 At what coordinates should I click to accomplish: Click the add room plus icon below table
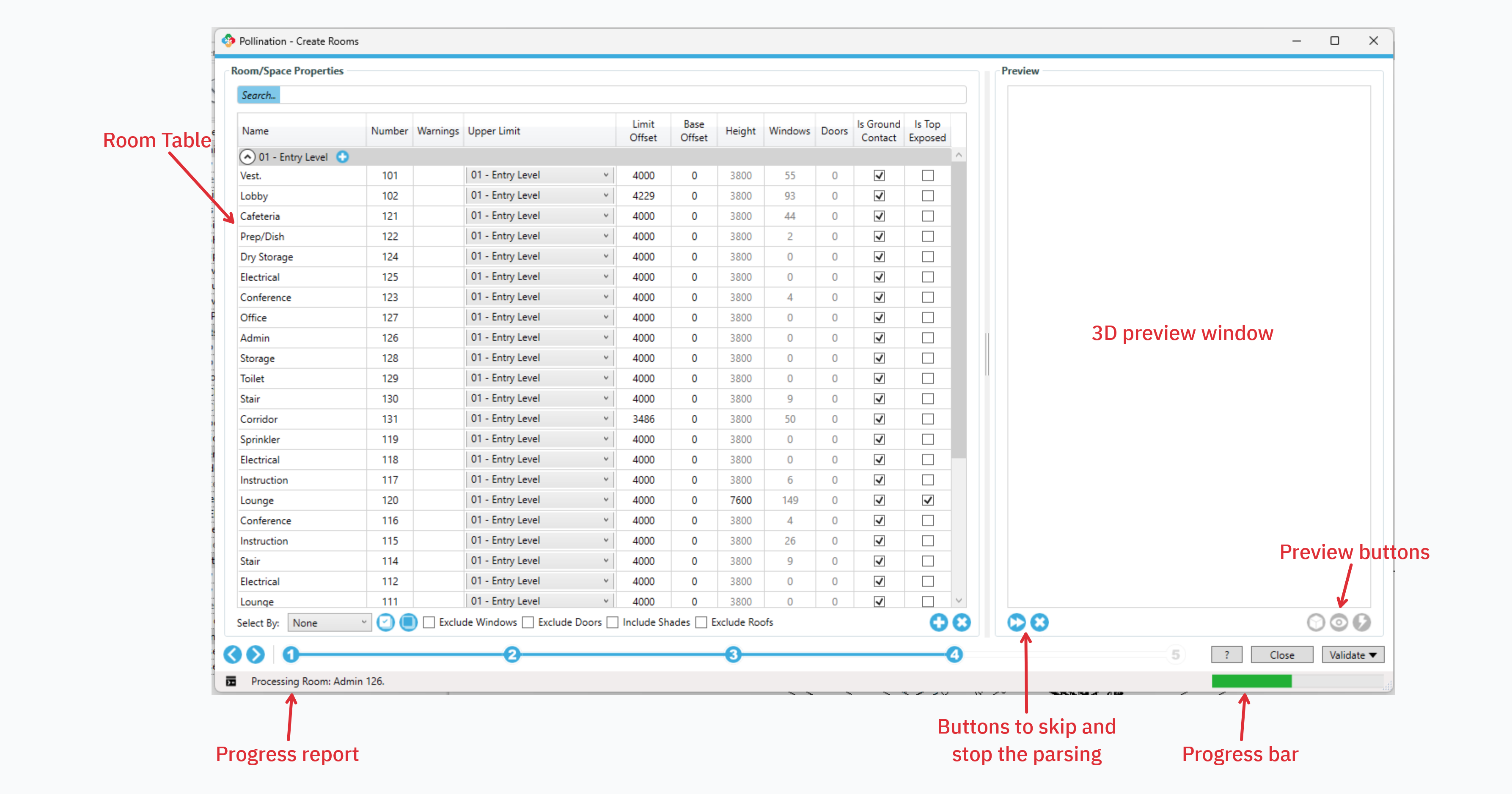click(938, 622)
